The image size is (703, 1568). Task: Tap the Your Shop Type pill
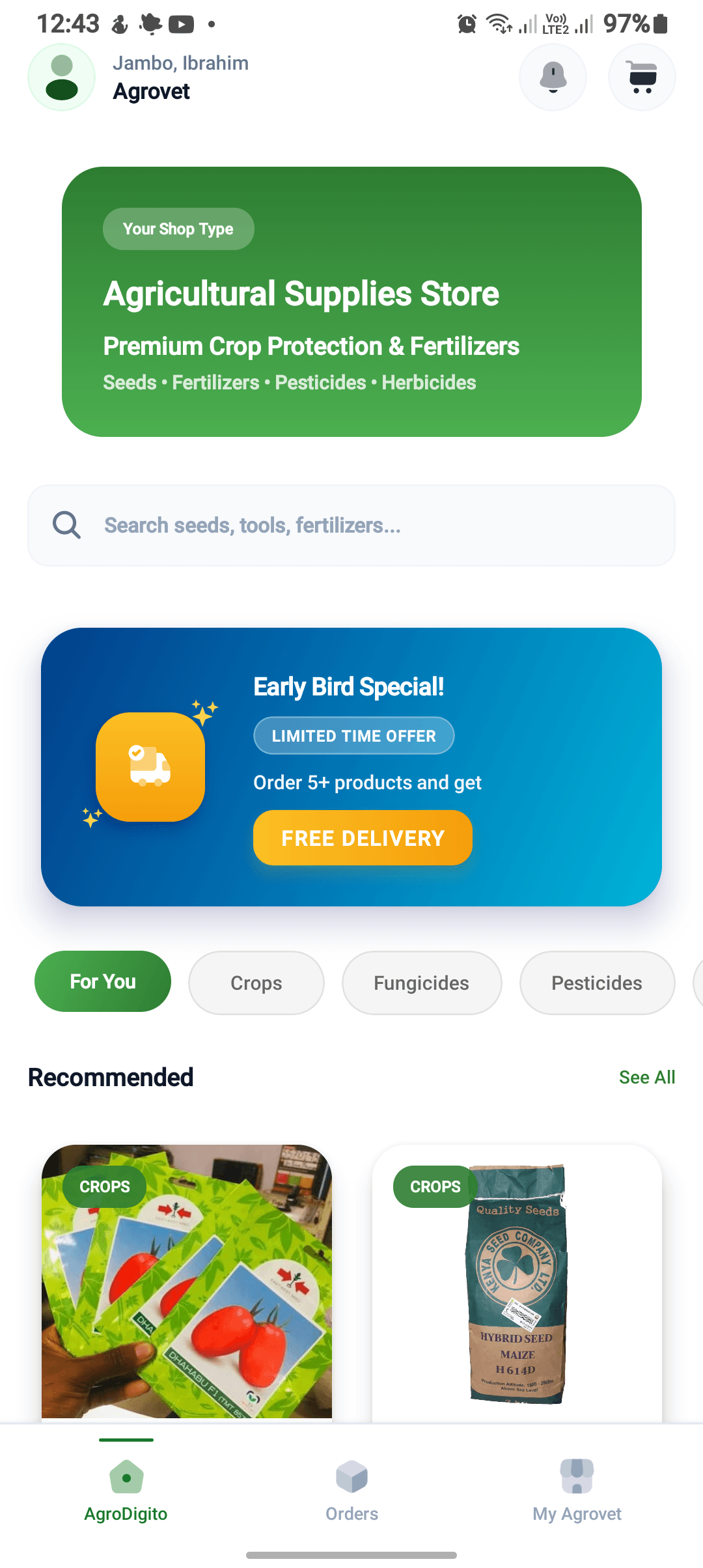pos(178,229)
